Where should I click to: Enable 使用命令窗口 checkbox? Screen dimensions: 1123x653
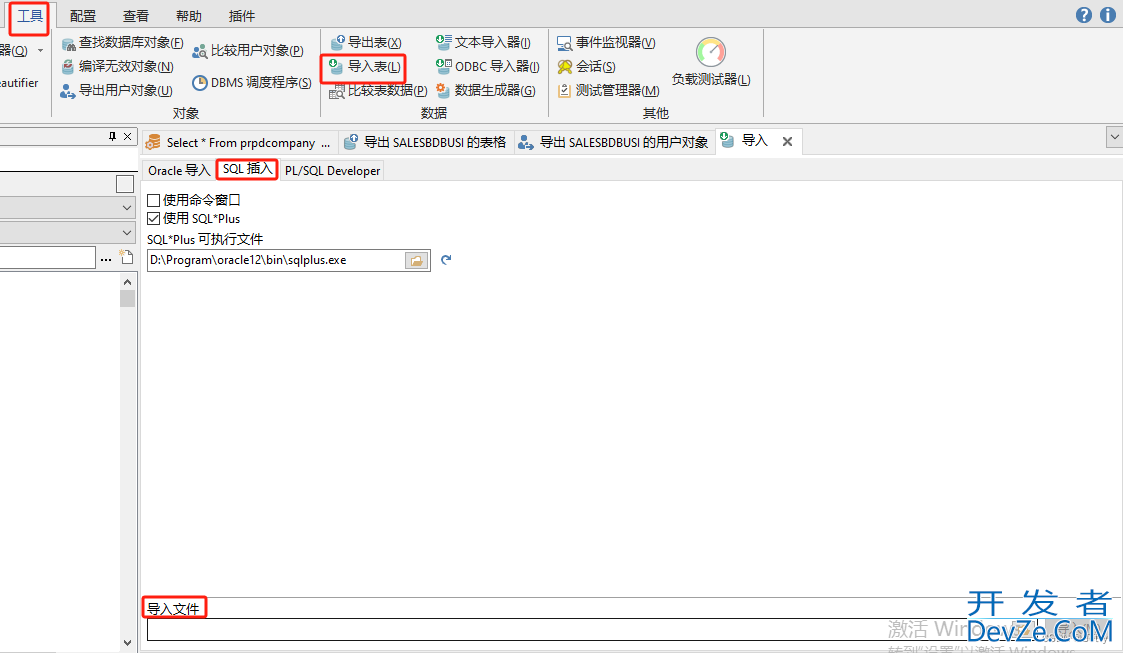tap(153, 200)
